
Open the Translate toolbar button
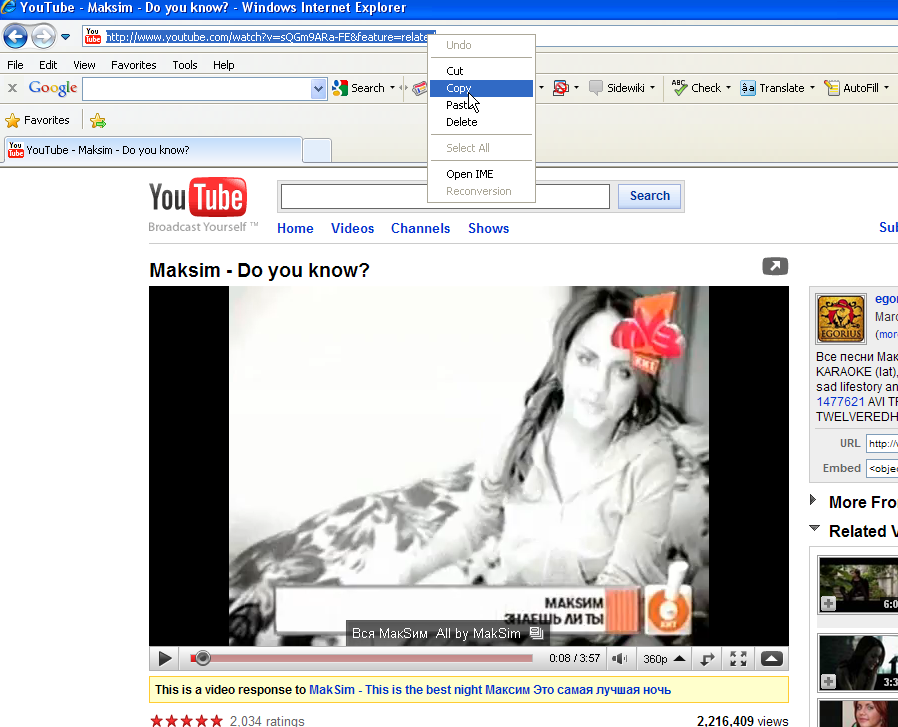748,88
